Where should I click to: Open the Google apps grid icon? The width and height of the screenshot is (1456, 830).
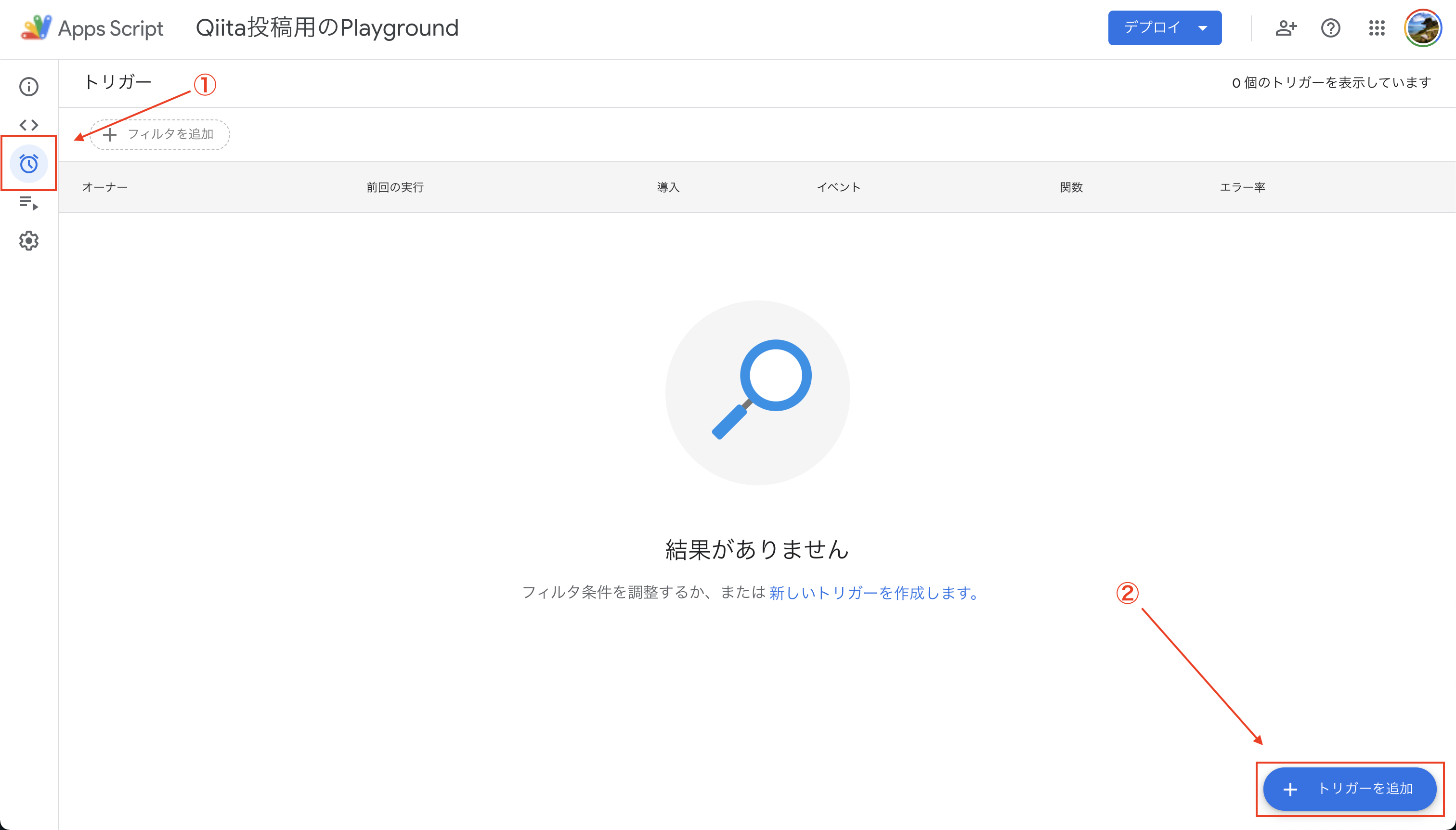[1377, 28]
